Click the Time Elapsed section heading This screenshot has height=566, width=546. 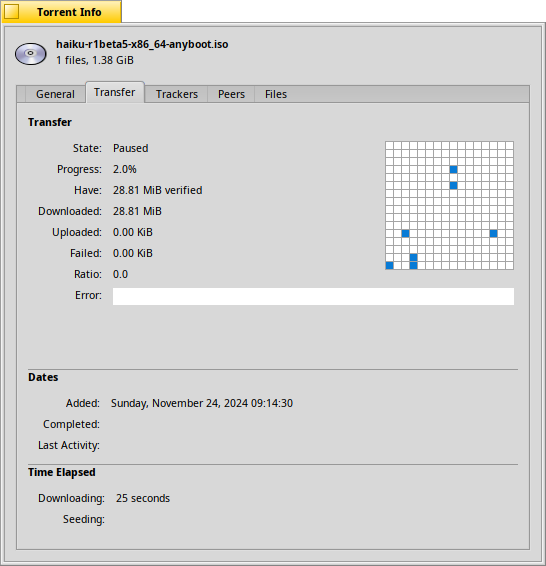(x=62, y=473)
